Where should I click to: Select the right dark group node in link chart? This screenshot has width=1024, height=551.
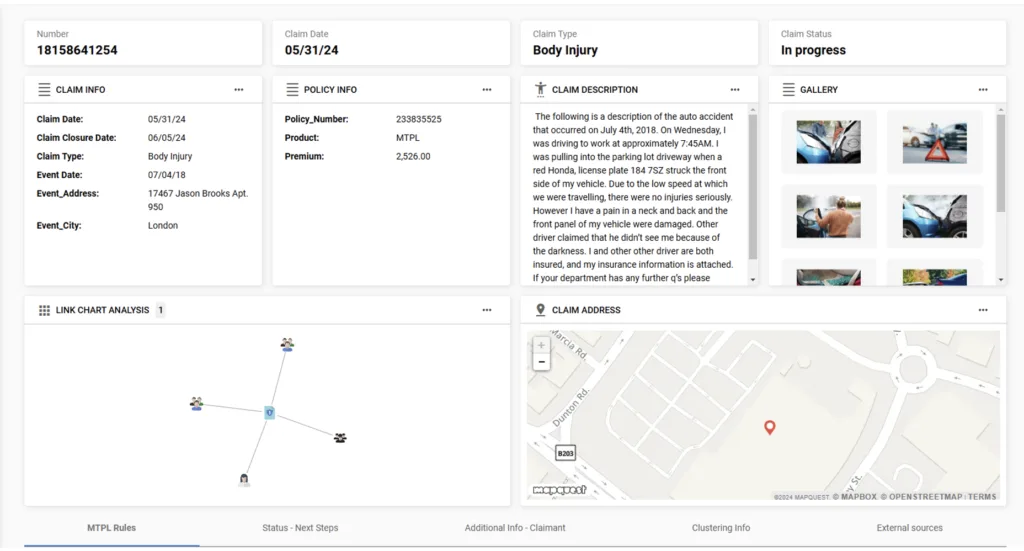(x=340, y=438)
